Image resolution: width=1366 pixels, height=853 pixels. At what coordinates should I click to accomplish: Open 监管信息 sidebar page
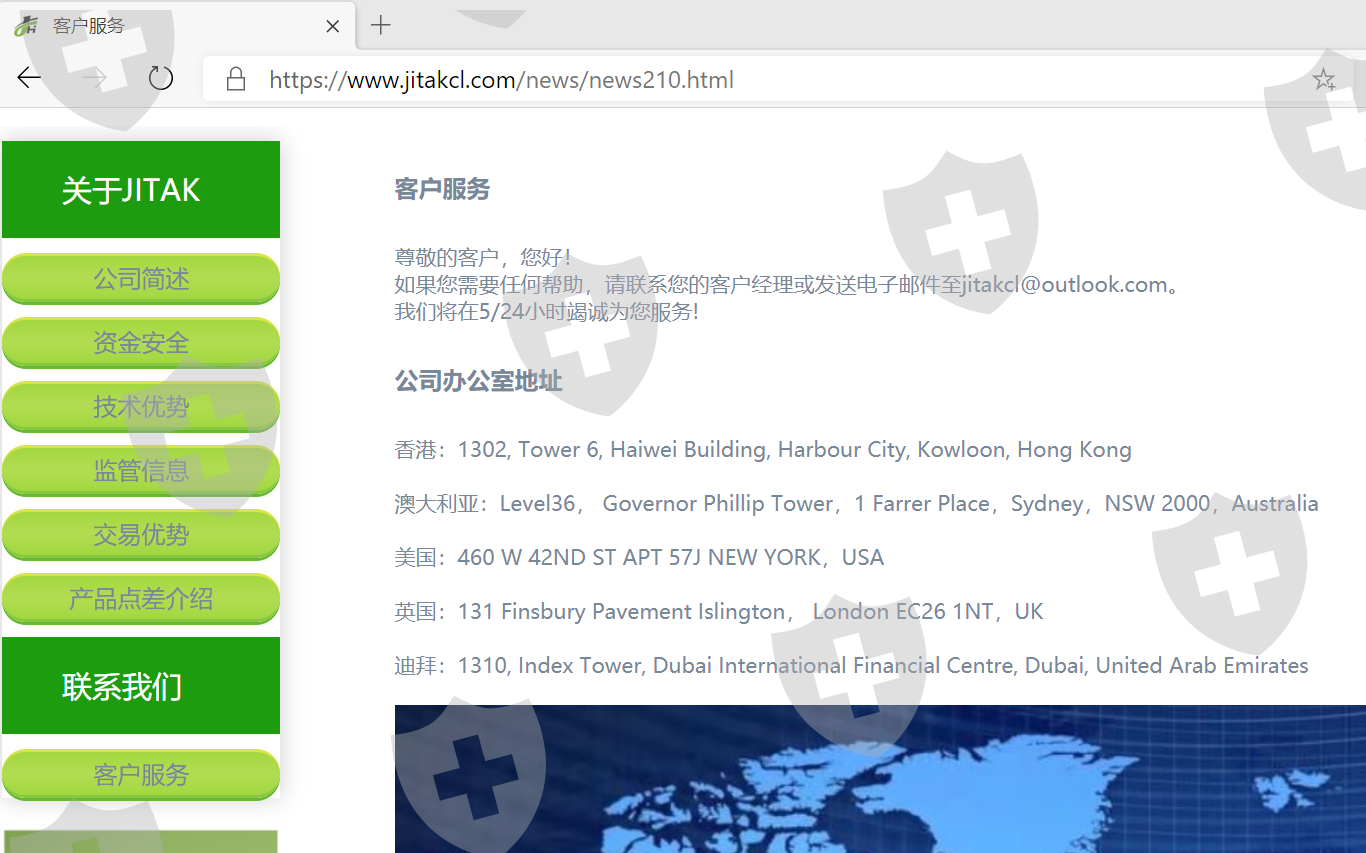[x=141, y=471]
